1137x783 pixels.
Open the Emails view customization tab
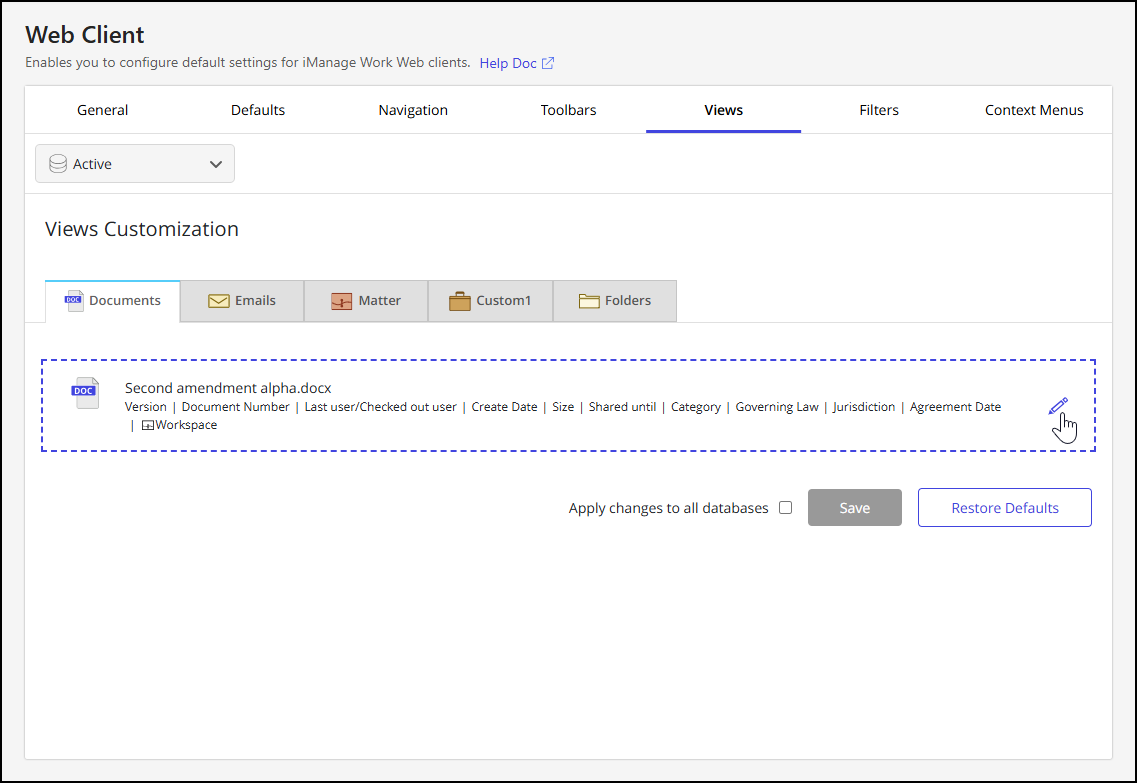tap(241, 300)
